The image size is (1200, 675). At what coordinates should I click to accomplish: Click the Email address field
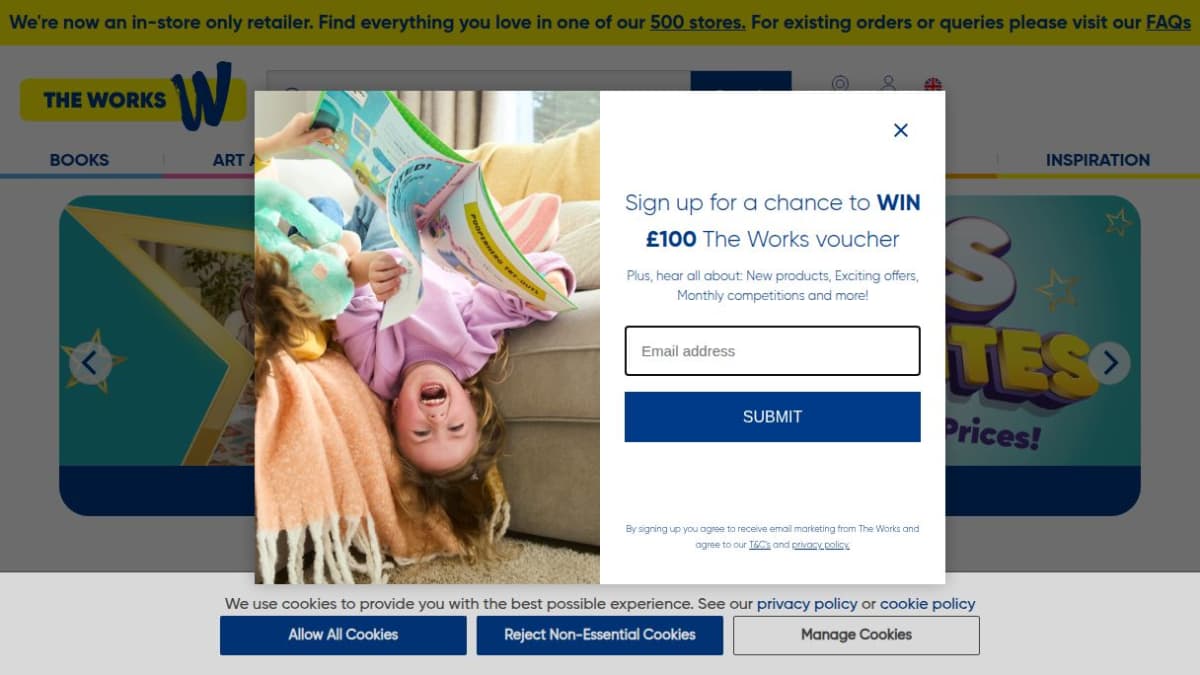pyautogui.click(x=772, y=351)
